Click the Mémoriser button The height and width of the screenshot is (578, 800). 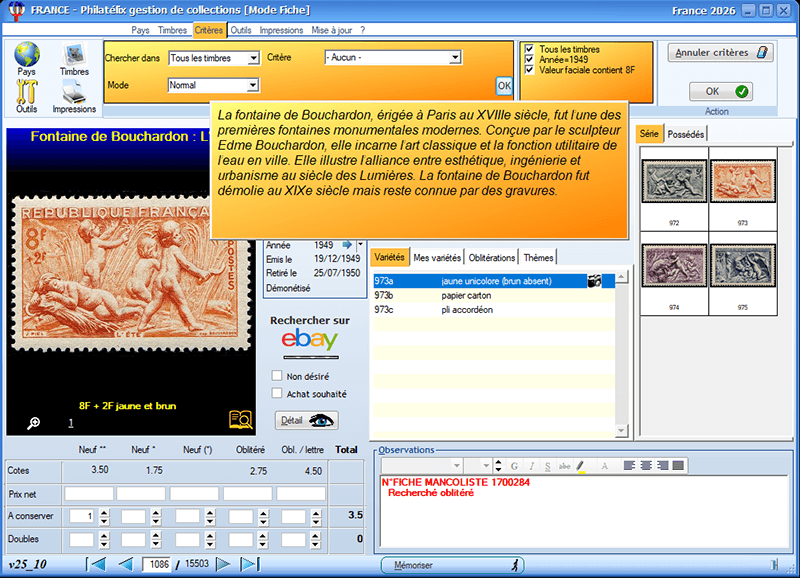coord(452,565)
